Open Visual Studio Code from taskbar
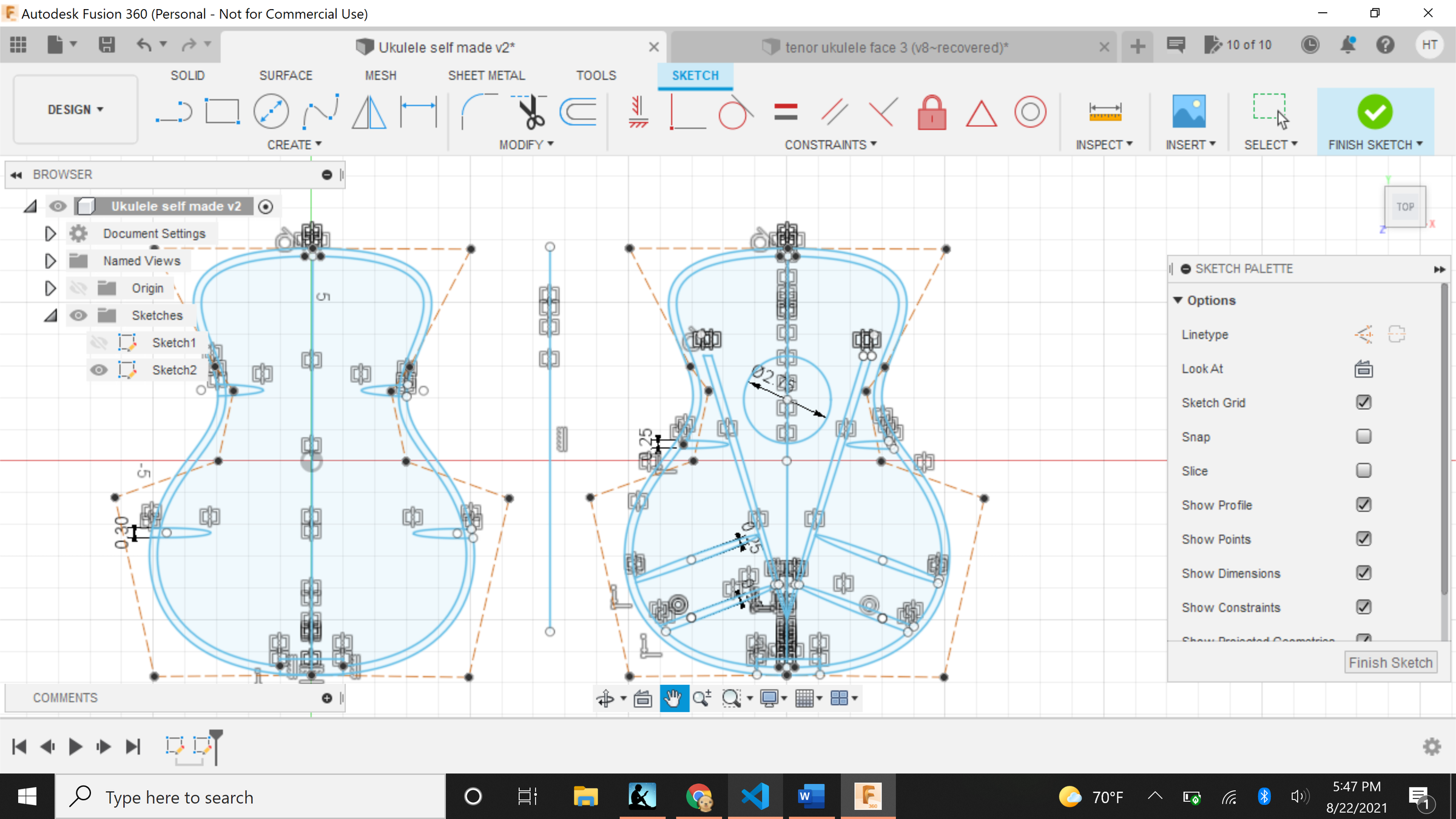Image resolution: width=1456 pixels, height=819 pixels. [x=755, y=797]
